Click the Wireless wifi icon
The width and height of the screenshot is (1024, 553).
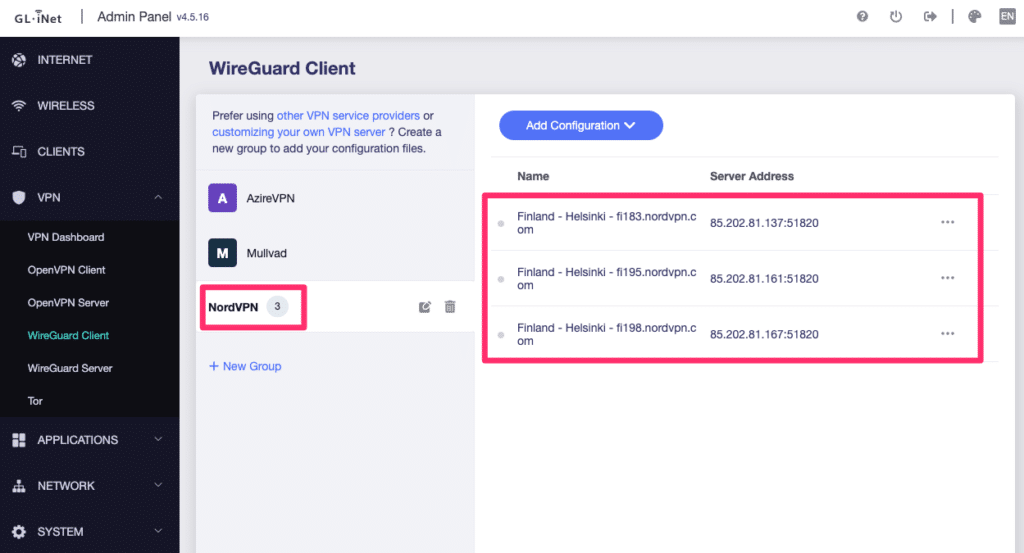pyautogui.click(x=19, y=106)
